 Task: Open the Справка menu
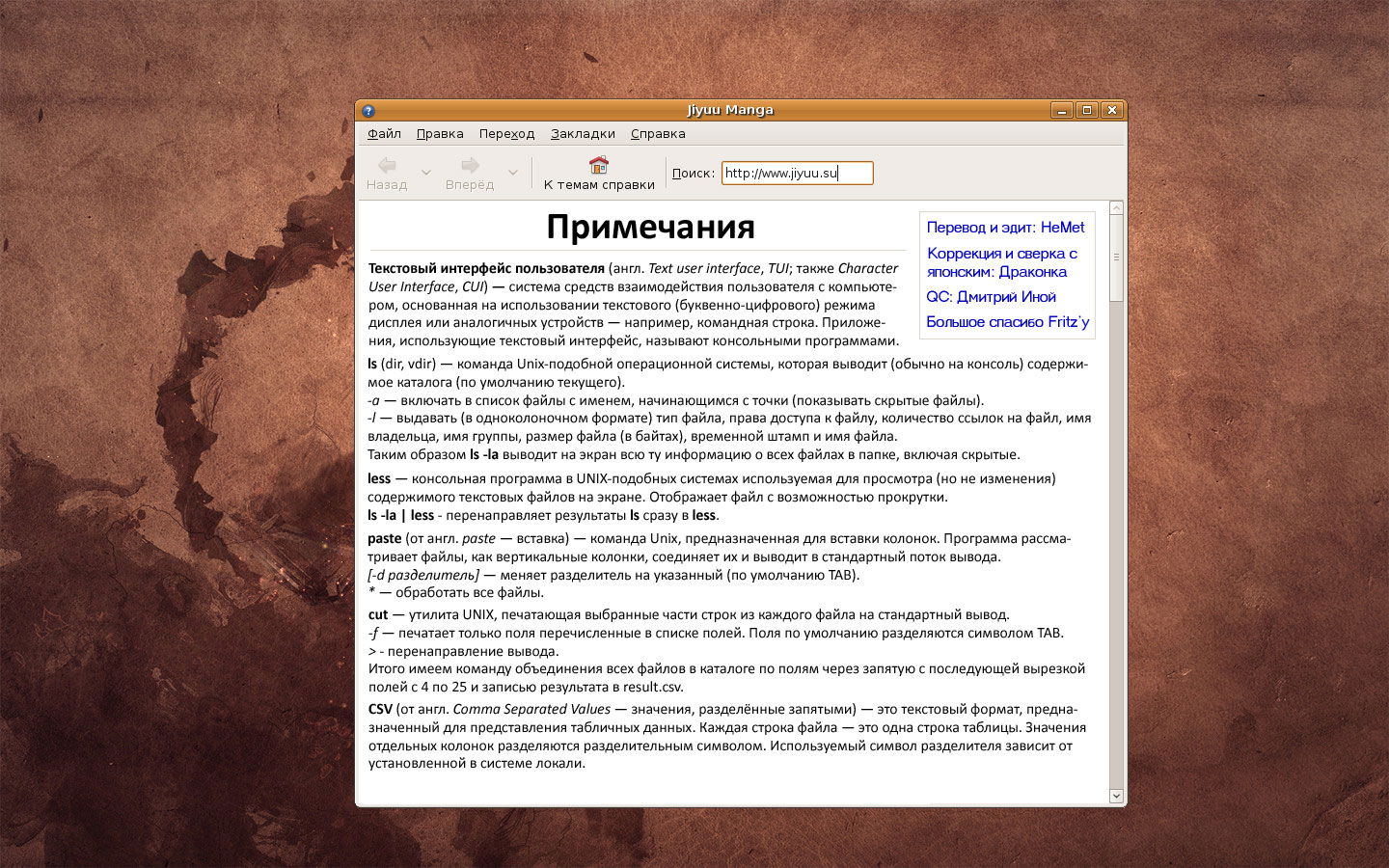658,134
